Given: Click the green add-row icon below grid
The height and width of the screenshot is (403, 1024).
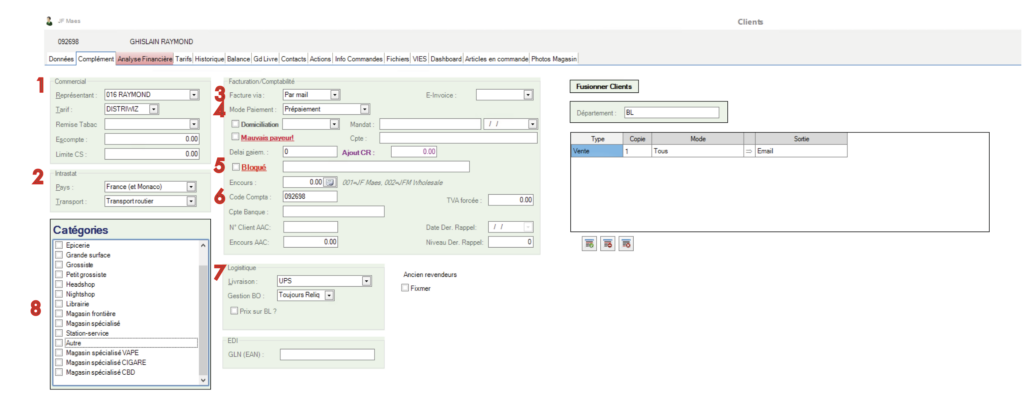Looking at the screenshot, I should click(589, 242).
